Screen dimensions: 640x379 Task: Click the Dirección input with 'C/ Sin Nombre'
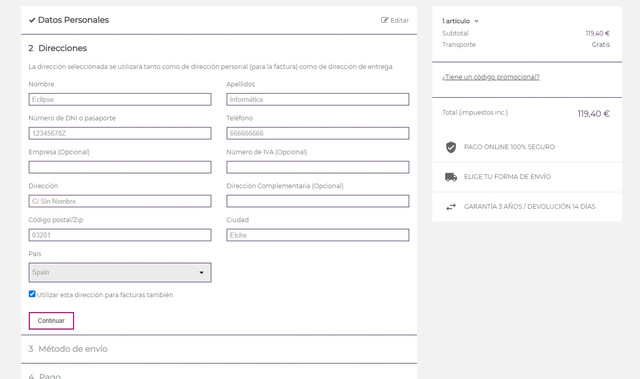pos(120,201)
